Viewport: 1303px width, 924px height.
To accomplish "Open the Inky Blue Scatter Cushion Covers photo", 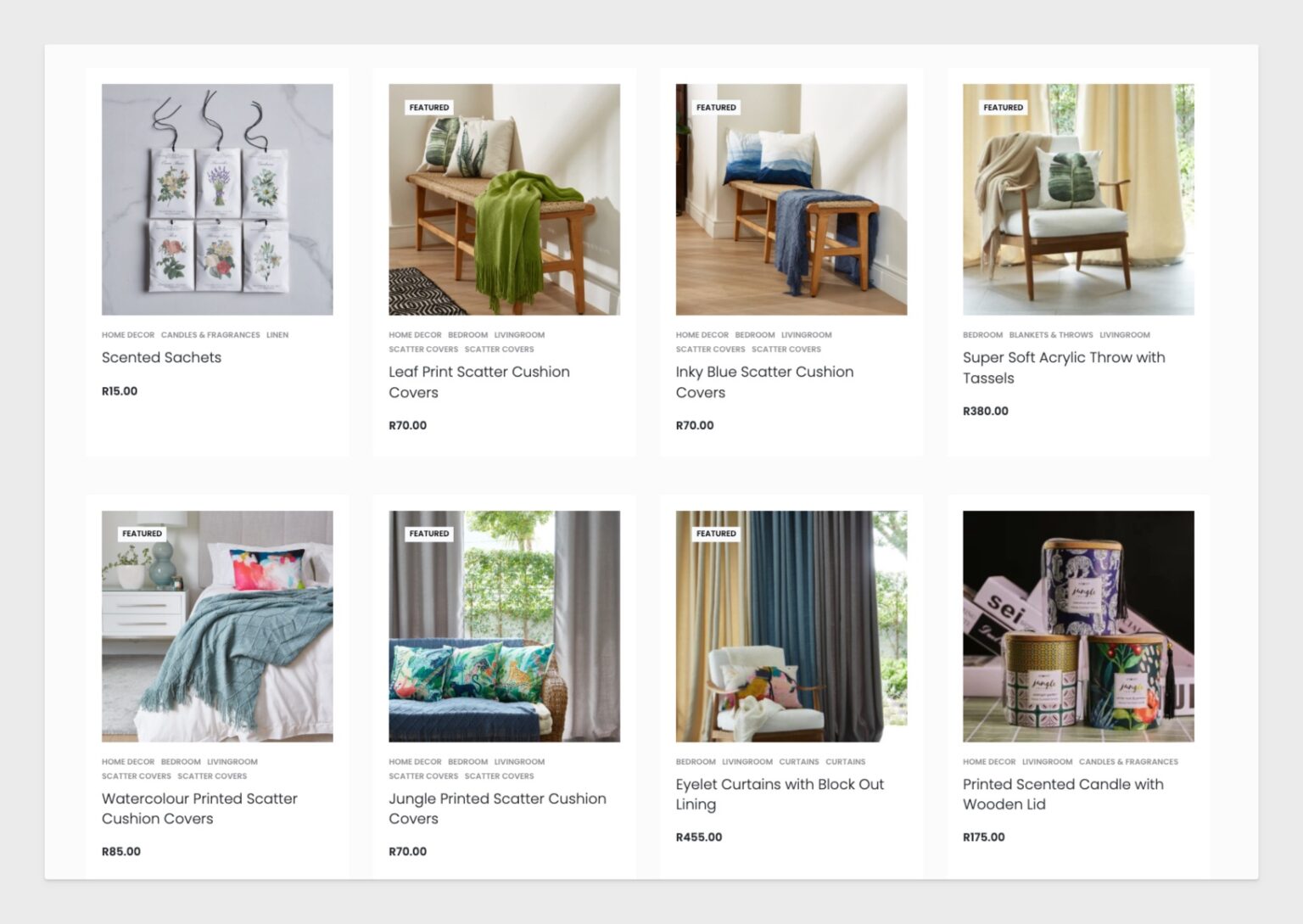I will pyautogui.click(x=791, y=199).
